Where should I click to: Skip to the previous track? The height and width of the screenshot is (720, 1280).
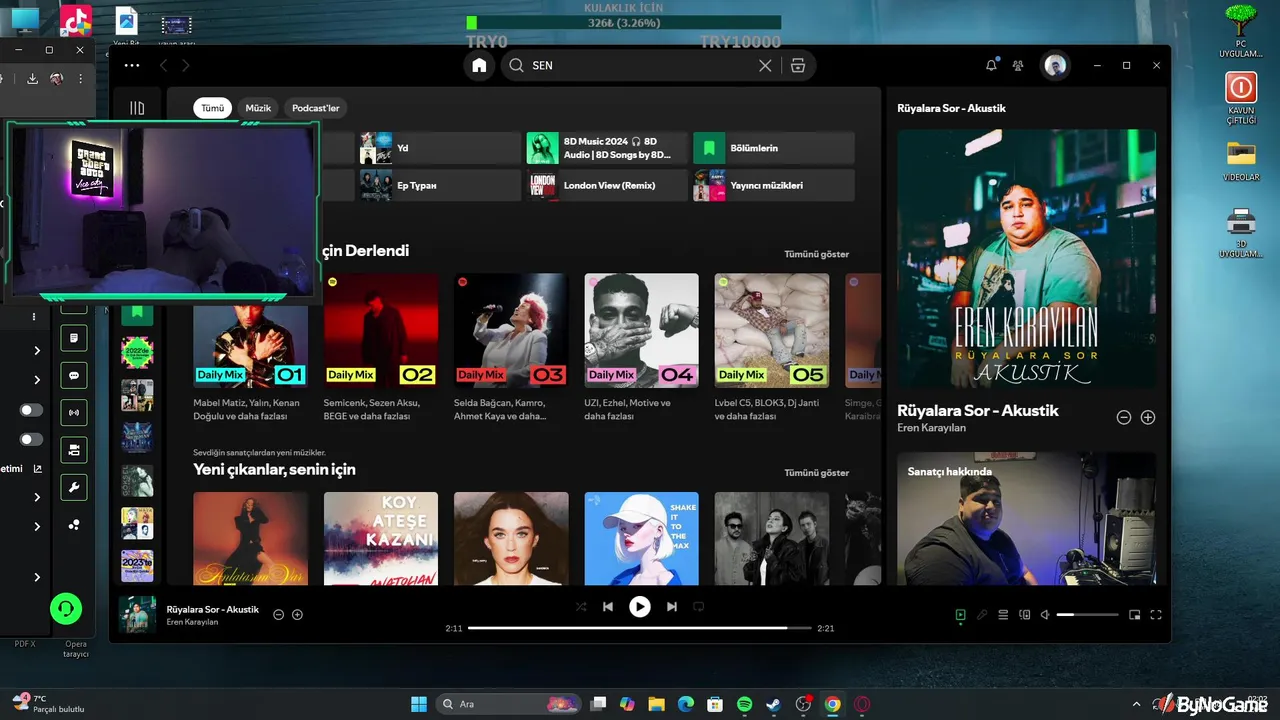click(x=608, y=606)
